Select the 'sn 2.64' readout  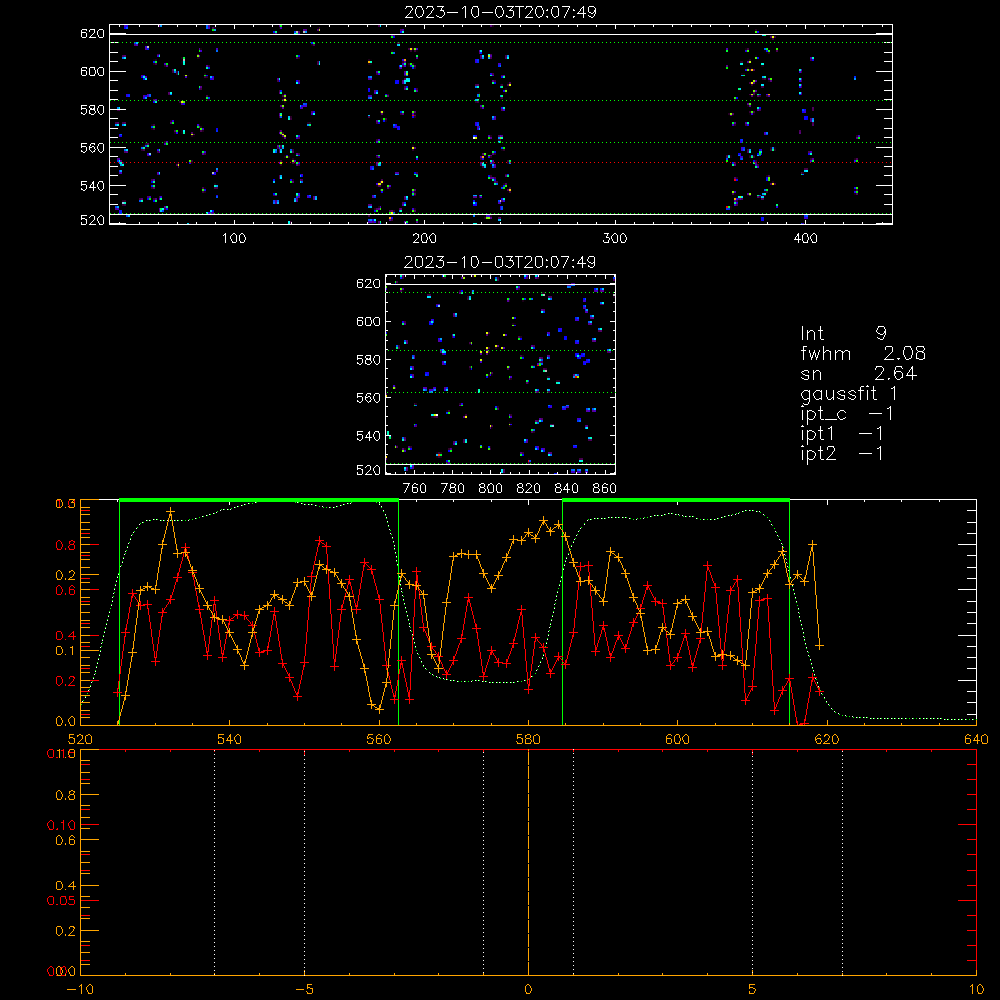(x=858, y=373)
